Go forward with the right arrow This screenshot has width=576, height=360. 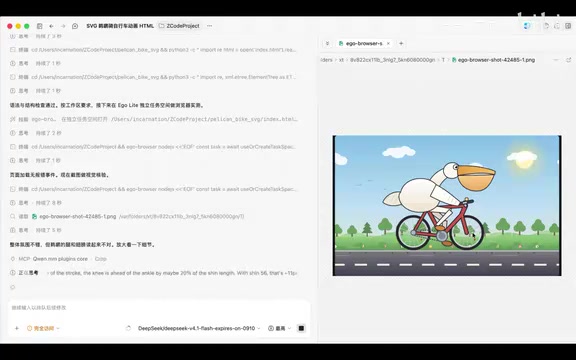63,26
